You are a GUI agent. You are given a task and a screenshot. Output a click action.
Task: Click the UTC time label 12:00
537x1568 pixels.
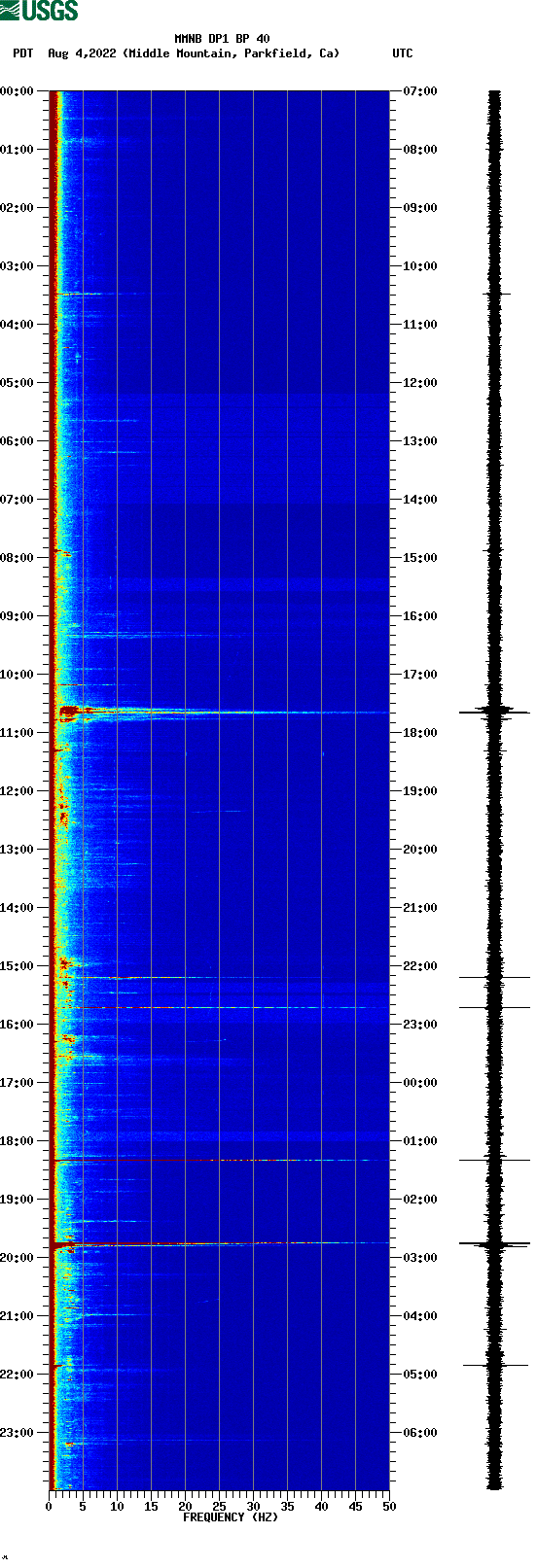pyautogui.click(x=420, y=383)
